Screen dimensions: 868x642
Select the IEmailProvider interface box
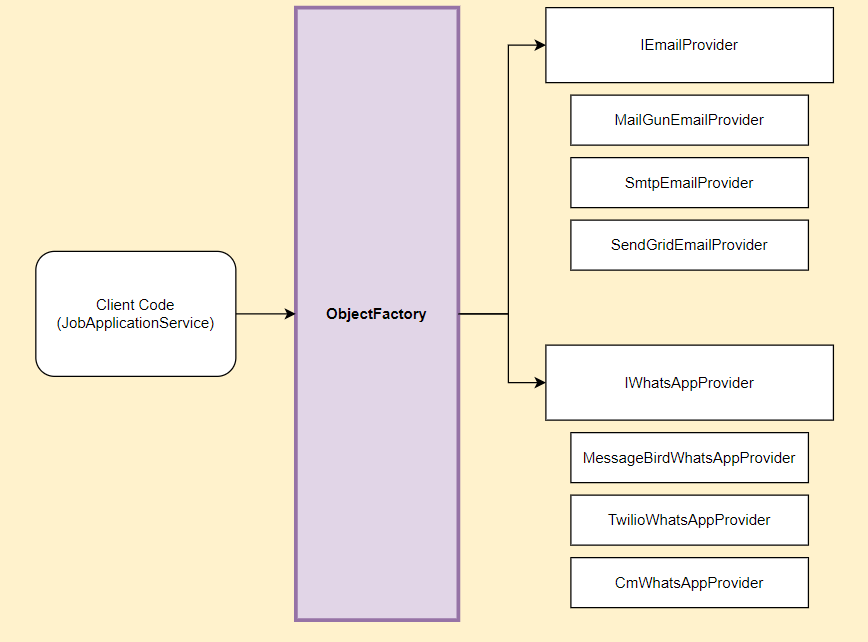[689, 45]
